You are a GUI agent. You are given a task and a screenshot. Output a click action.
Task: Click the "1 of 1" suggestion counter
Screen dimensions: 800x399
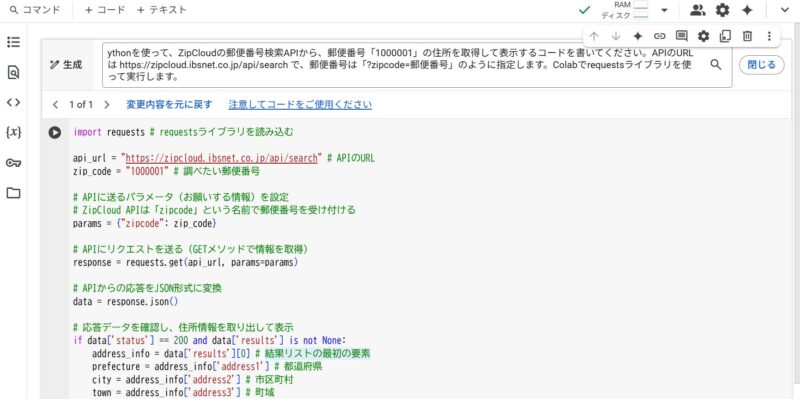coord(81,105)
